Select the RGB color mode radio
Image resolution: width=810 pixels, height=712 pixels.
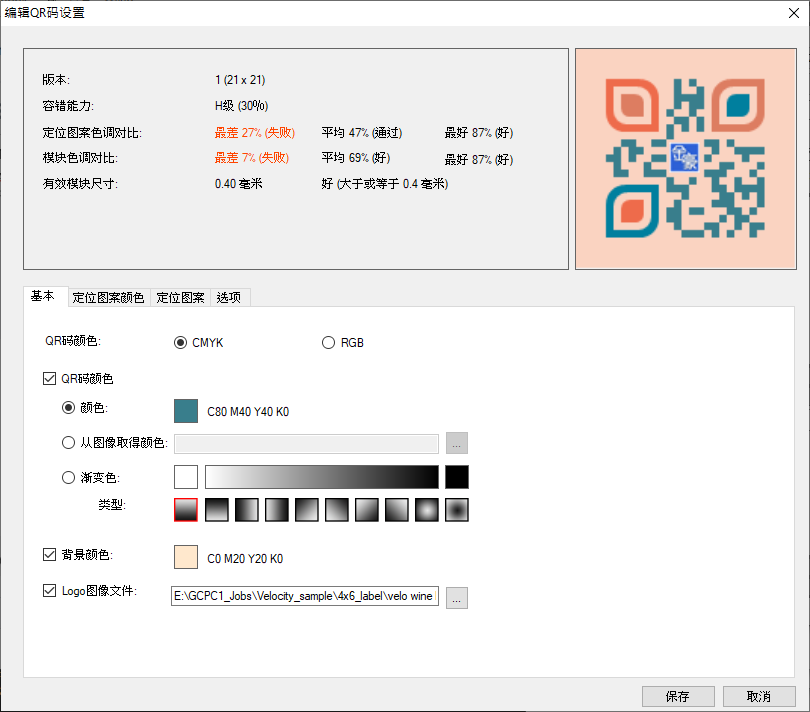(329, 343)
